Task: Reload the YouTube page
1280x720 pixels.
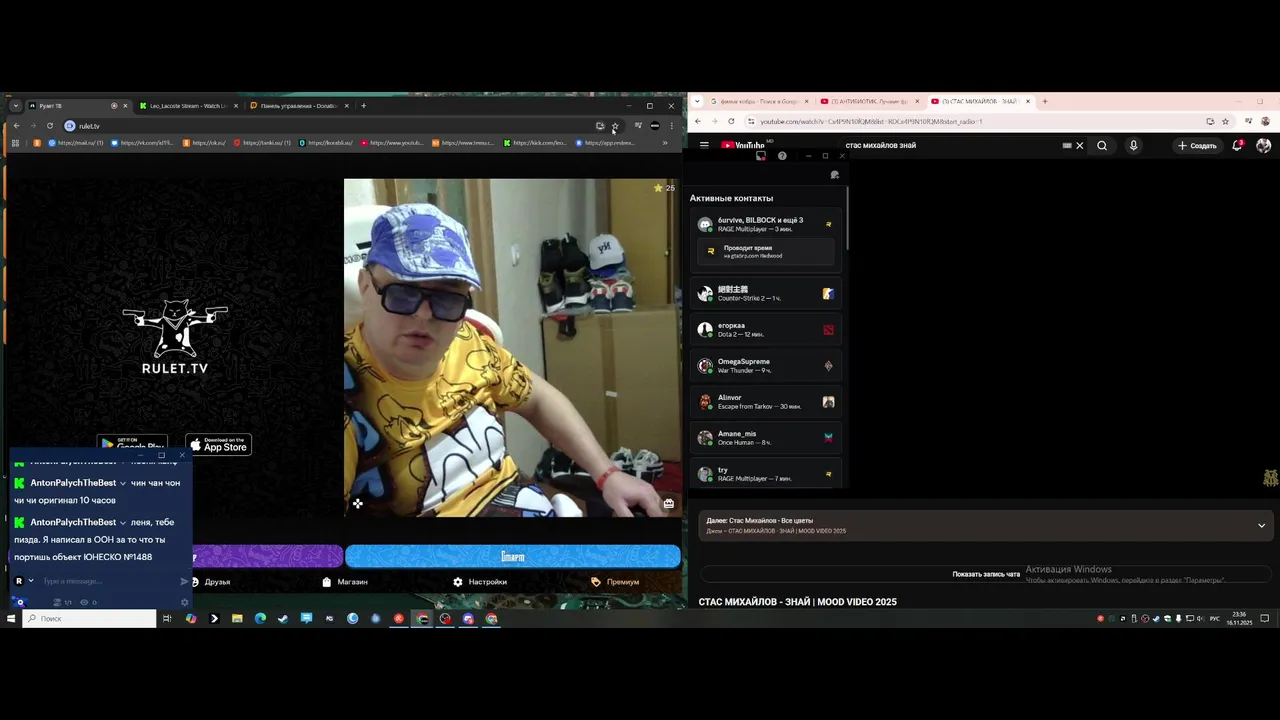Action: pyautogui.click(x=731, y=122)
